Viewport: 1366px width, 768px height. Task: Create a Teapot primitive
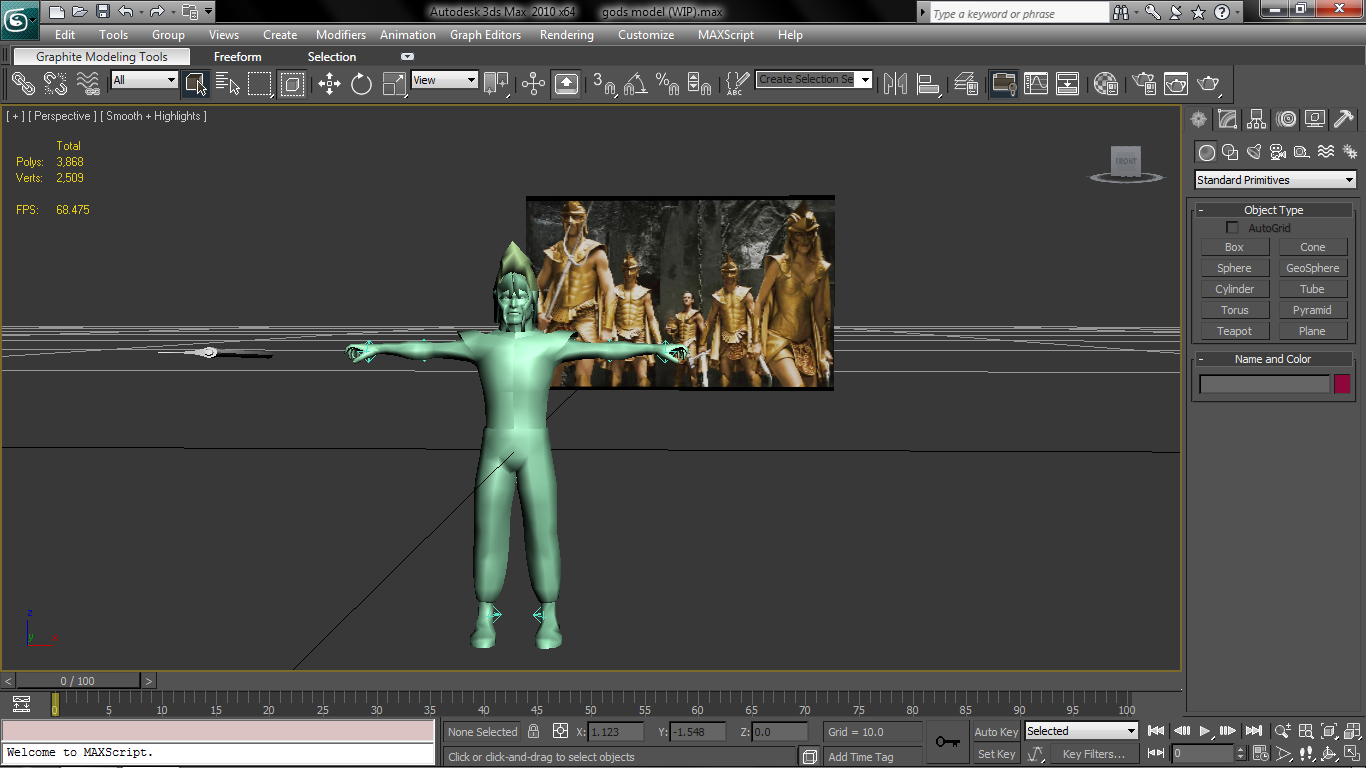click(1234, 331)
